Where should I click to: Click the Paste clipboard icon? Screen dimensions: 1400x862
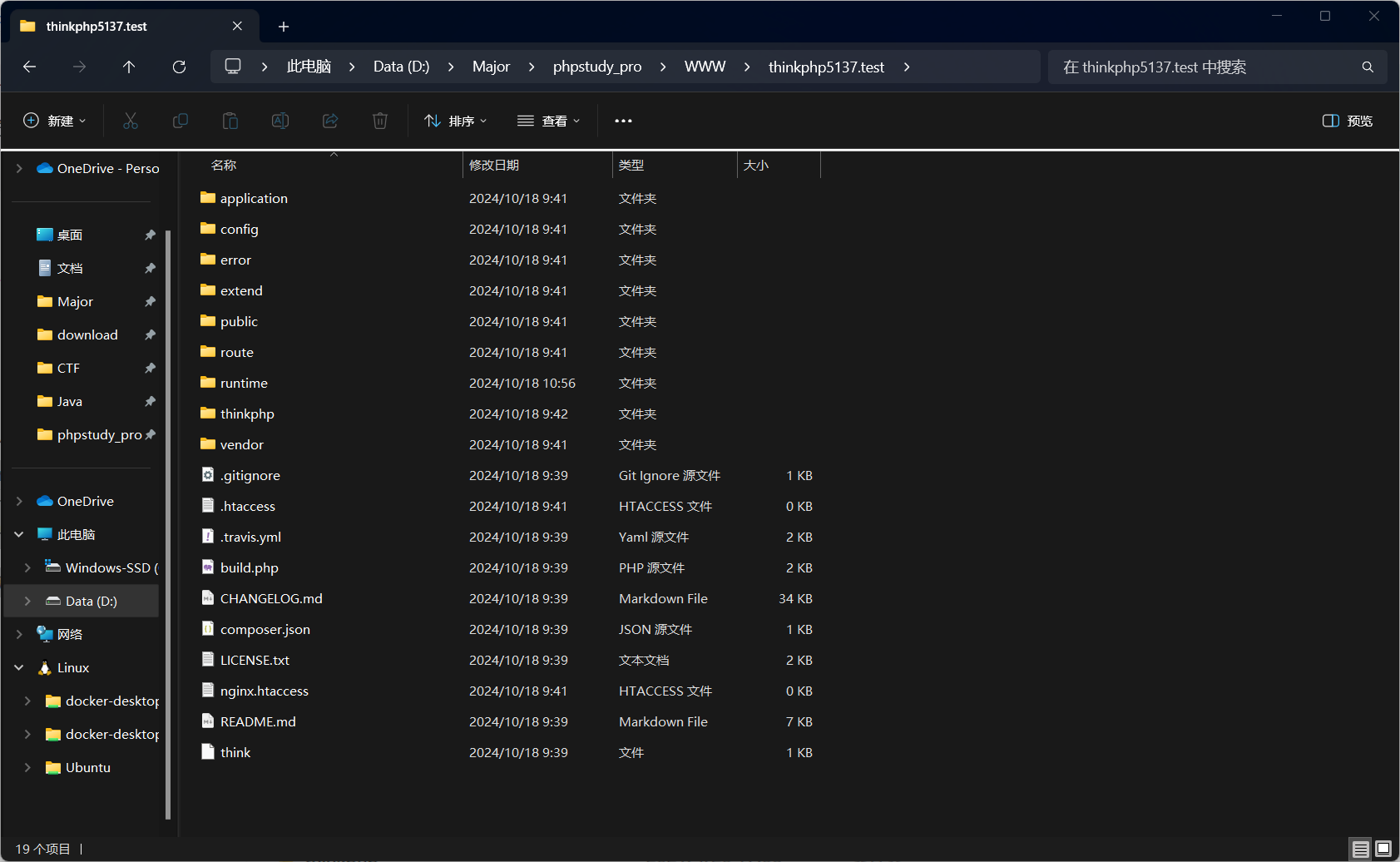point(230,121)
